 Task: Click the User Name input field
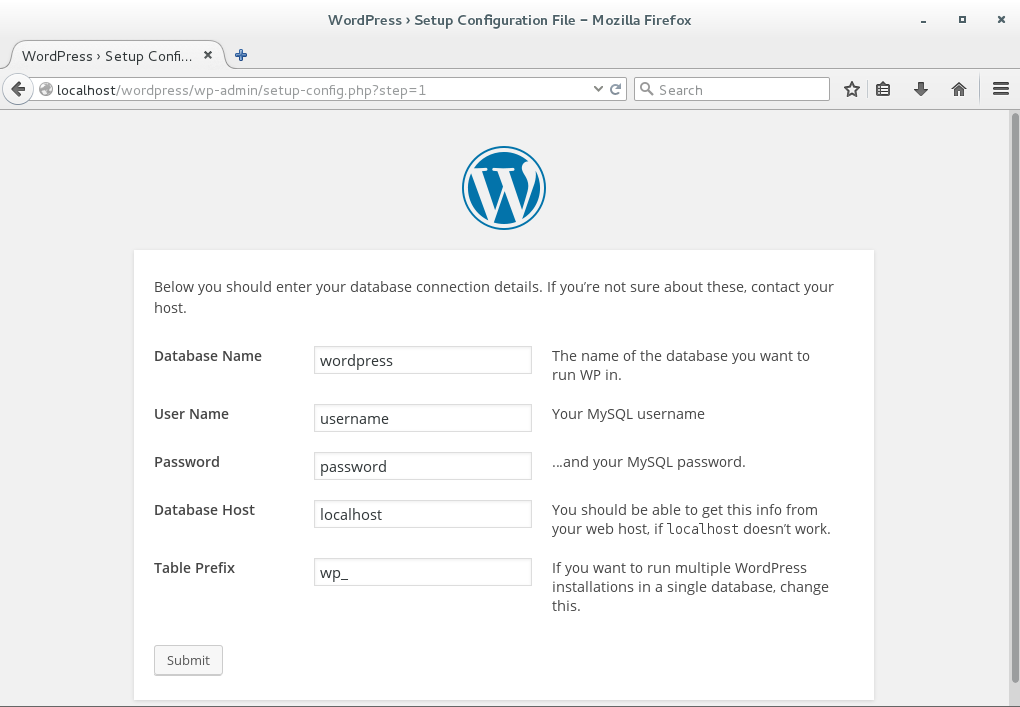pos(423,418)
